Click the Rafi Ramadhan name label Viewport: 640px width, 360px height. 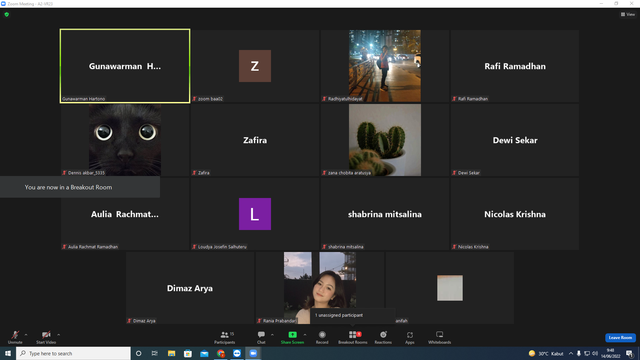(473, 99)
